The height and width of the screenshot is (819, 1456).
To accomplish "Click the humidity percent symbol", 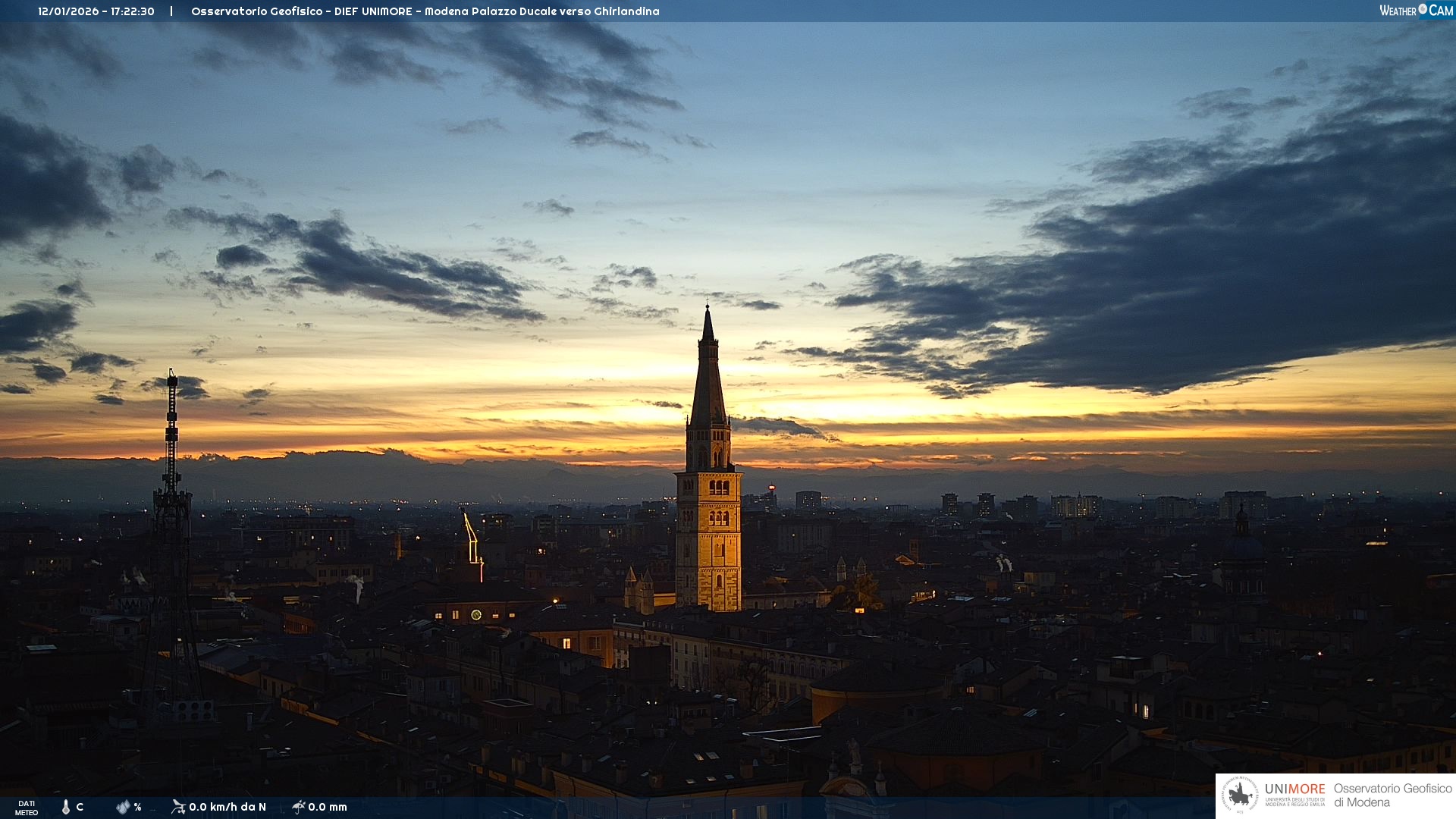I will tap(137, 807).
